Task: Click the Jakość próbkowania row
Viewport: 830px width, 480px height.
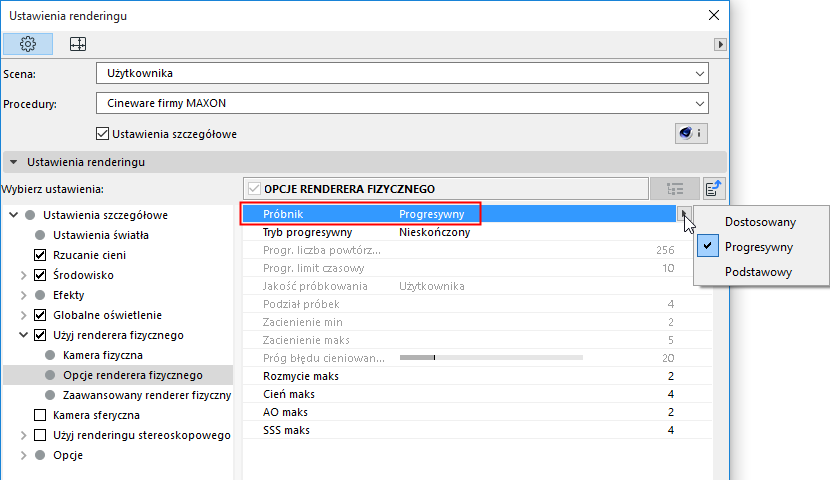Action: tap(477, 286)
